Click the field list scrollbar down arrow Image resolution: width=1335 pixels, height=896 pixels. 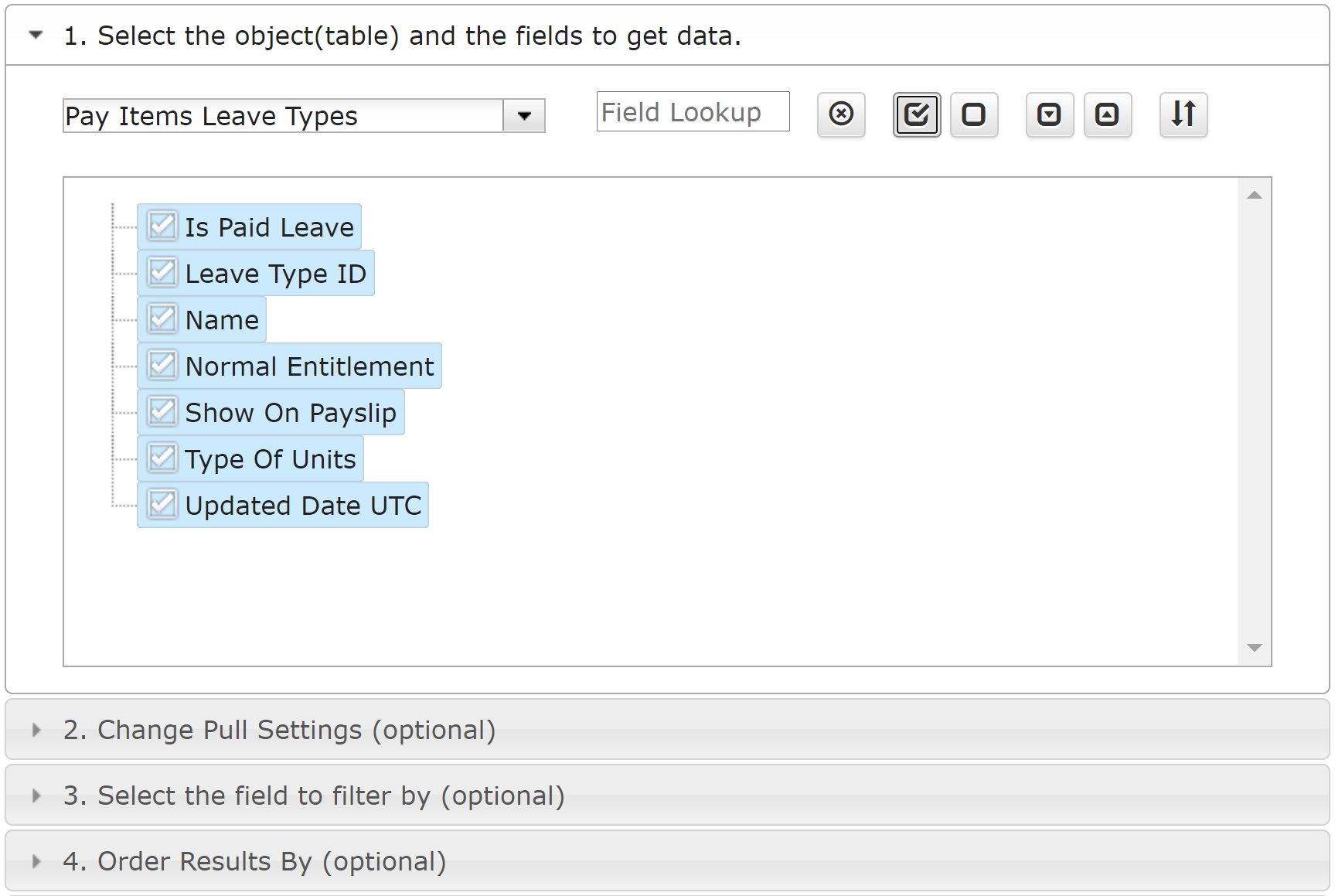1255,648
